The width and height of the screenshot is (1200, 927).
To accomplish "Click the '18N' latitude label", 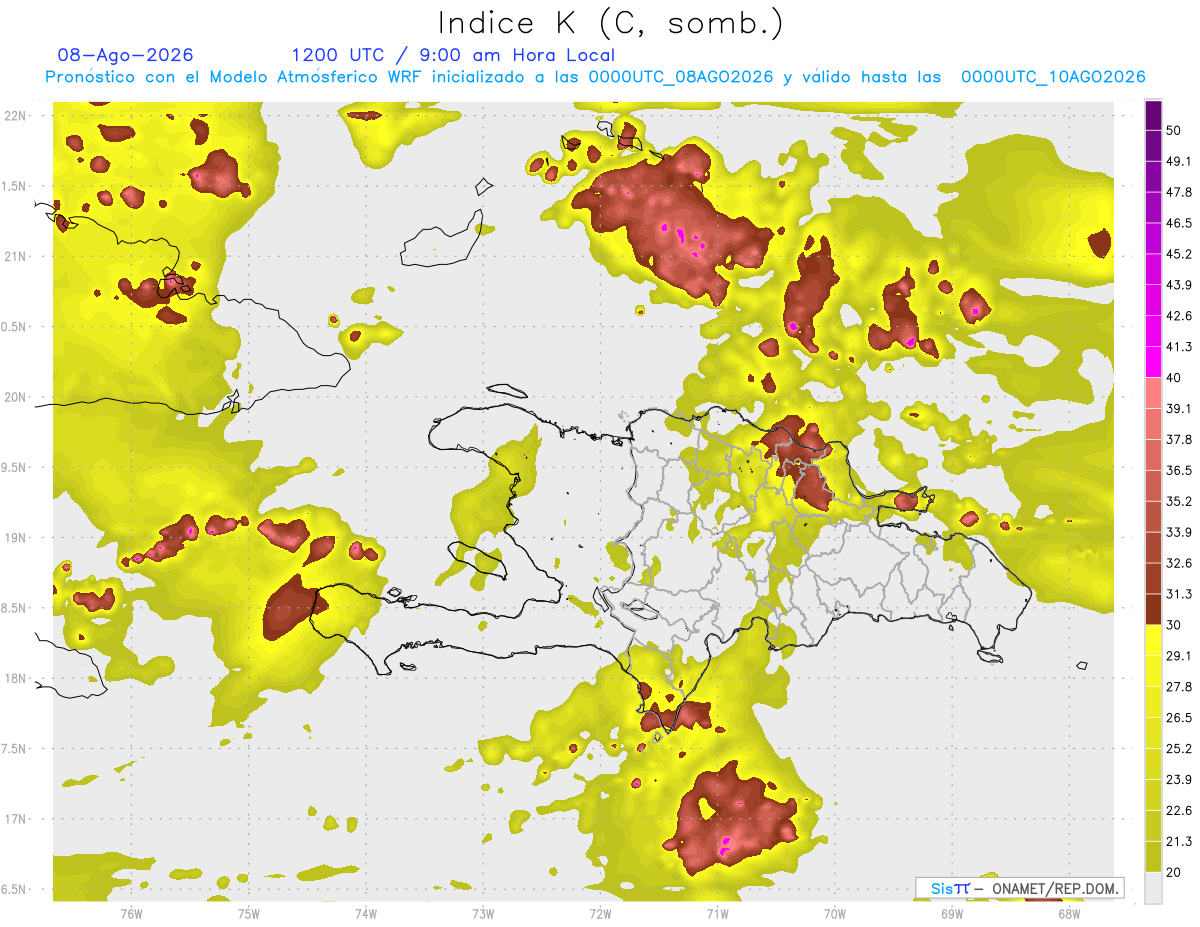I will pos(15,678).
